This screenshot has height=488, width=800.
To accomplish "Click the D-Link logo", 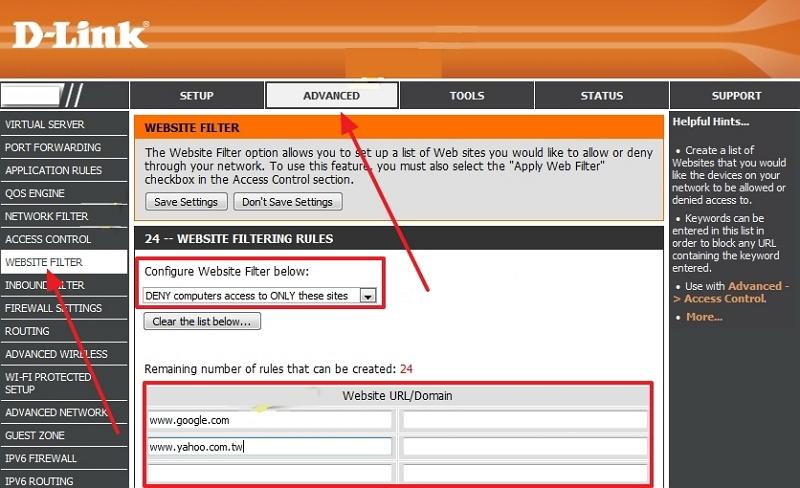I will point(80,34).
